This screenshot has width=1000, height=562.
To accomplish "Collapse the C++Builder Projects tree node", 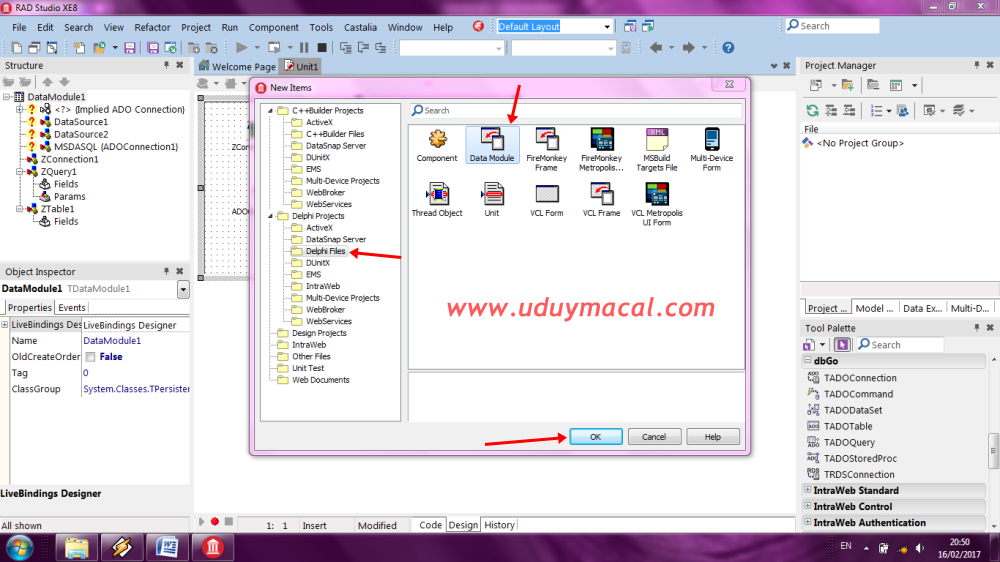I will (270, 110).
